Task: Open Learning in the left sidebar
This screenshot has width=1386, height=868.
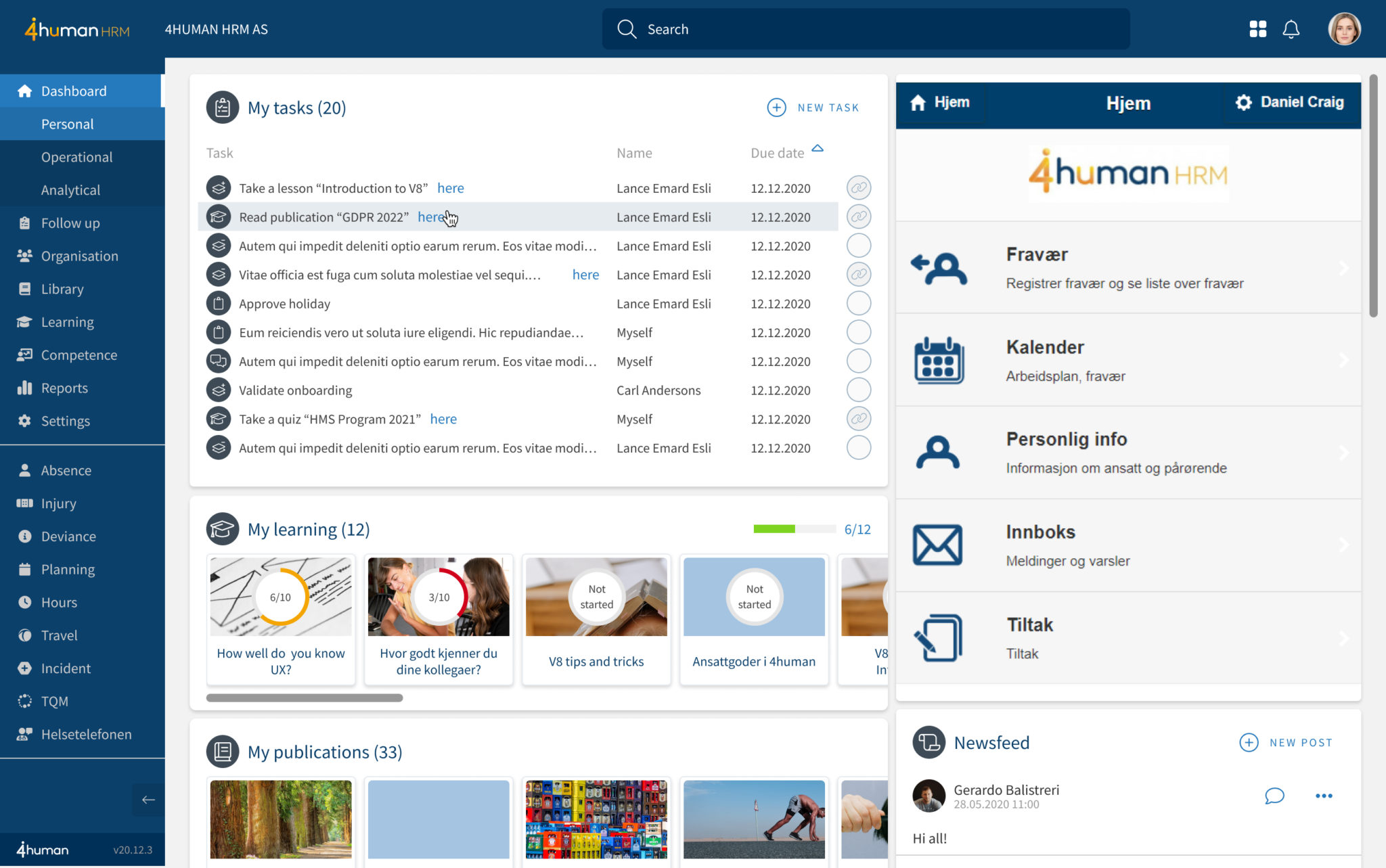Action: pos(67,322)
